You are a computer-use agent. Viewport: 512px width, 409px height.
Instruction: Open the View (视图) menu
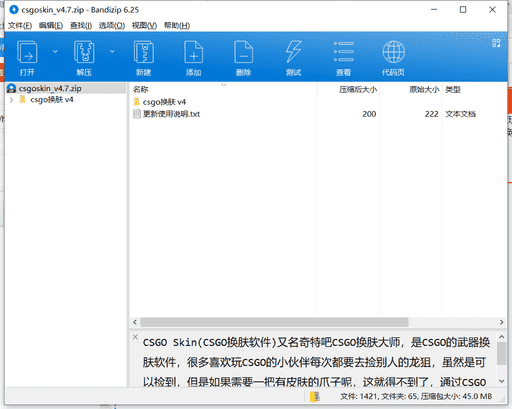point(144,26)
